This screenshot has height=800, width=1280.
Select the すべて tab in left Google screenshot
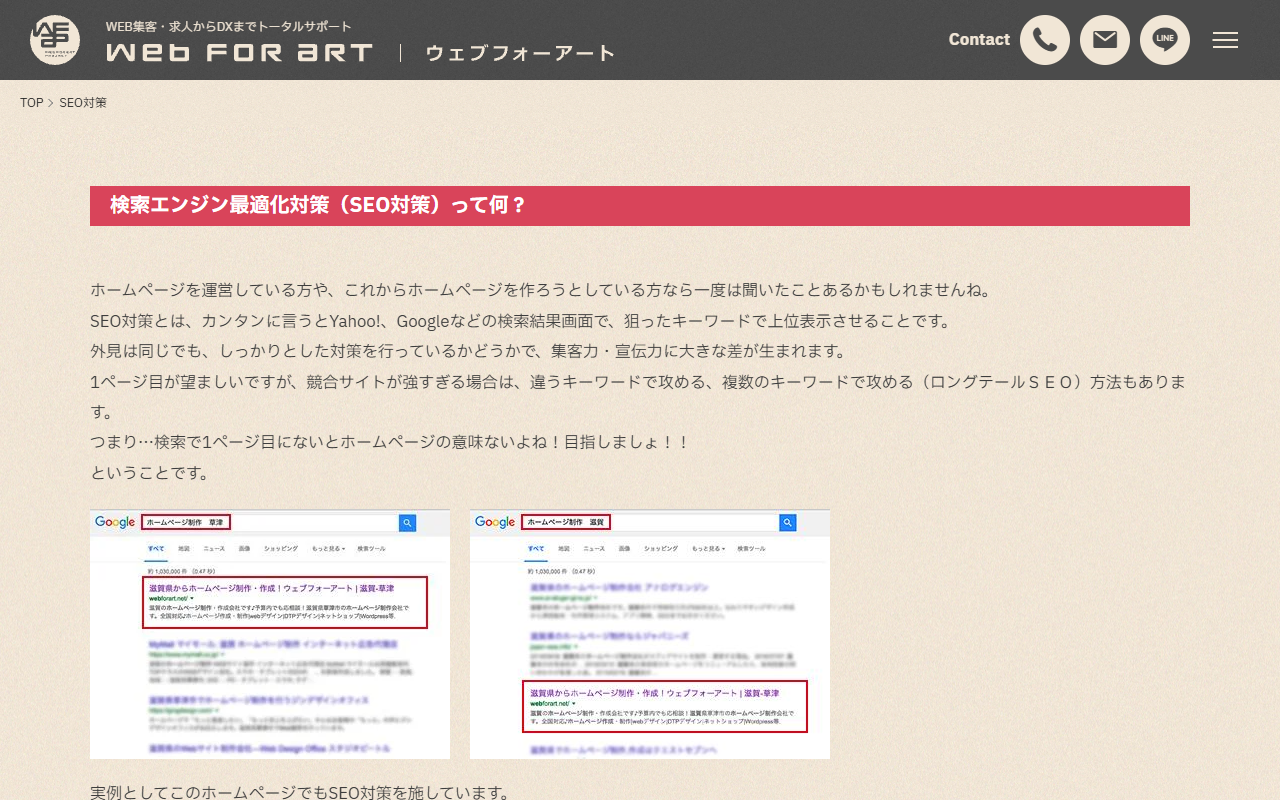tap(156, 548)
